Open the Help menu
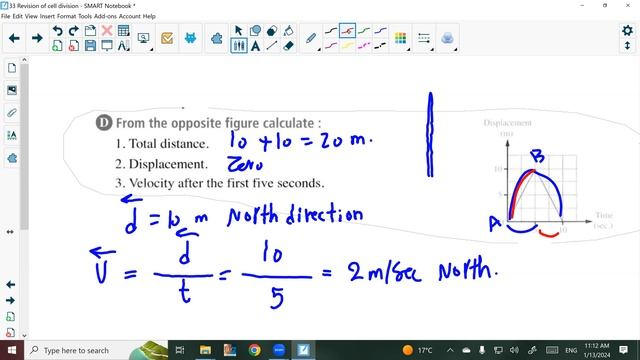This screenshot has height=360, width=640. tap(149, 16)
